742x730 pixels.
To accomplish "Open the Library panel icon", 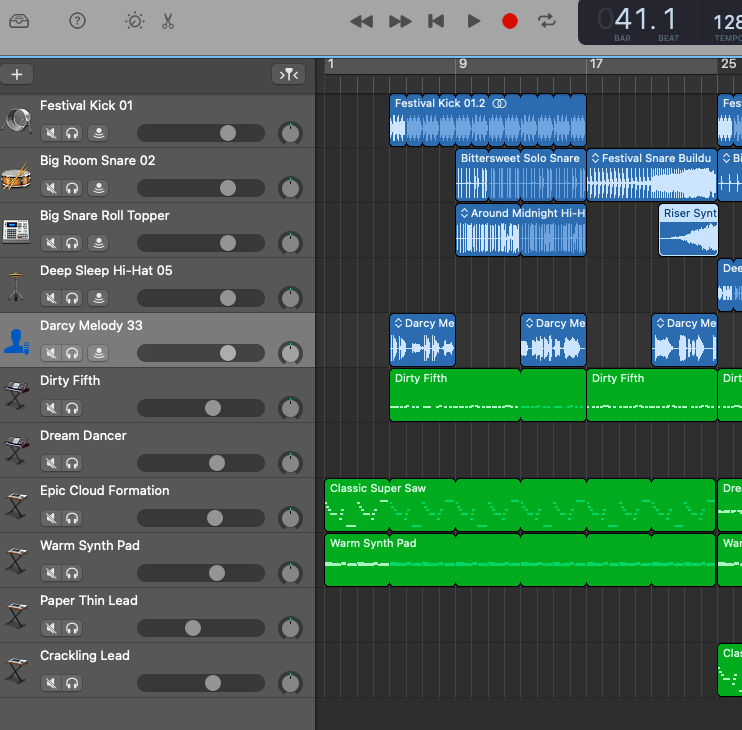I will (x=20, y=21).
